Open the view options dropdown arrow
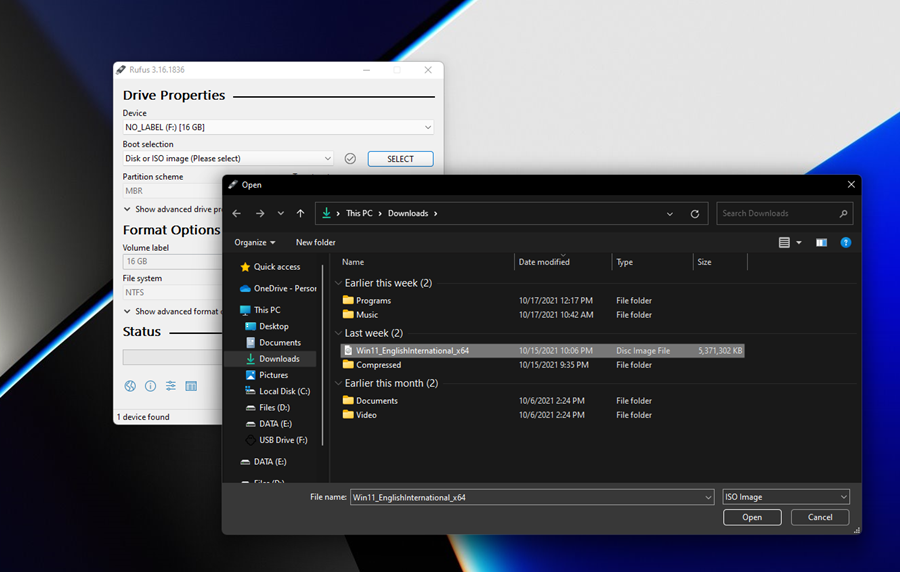 click(799, 243)
